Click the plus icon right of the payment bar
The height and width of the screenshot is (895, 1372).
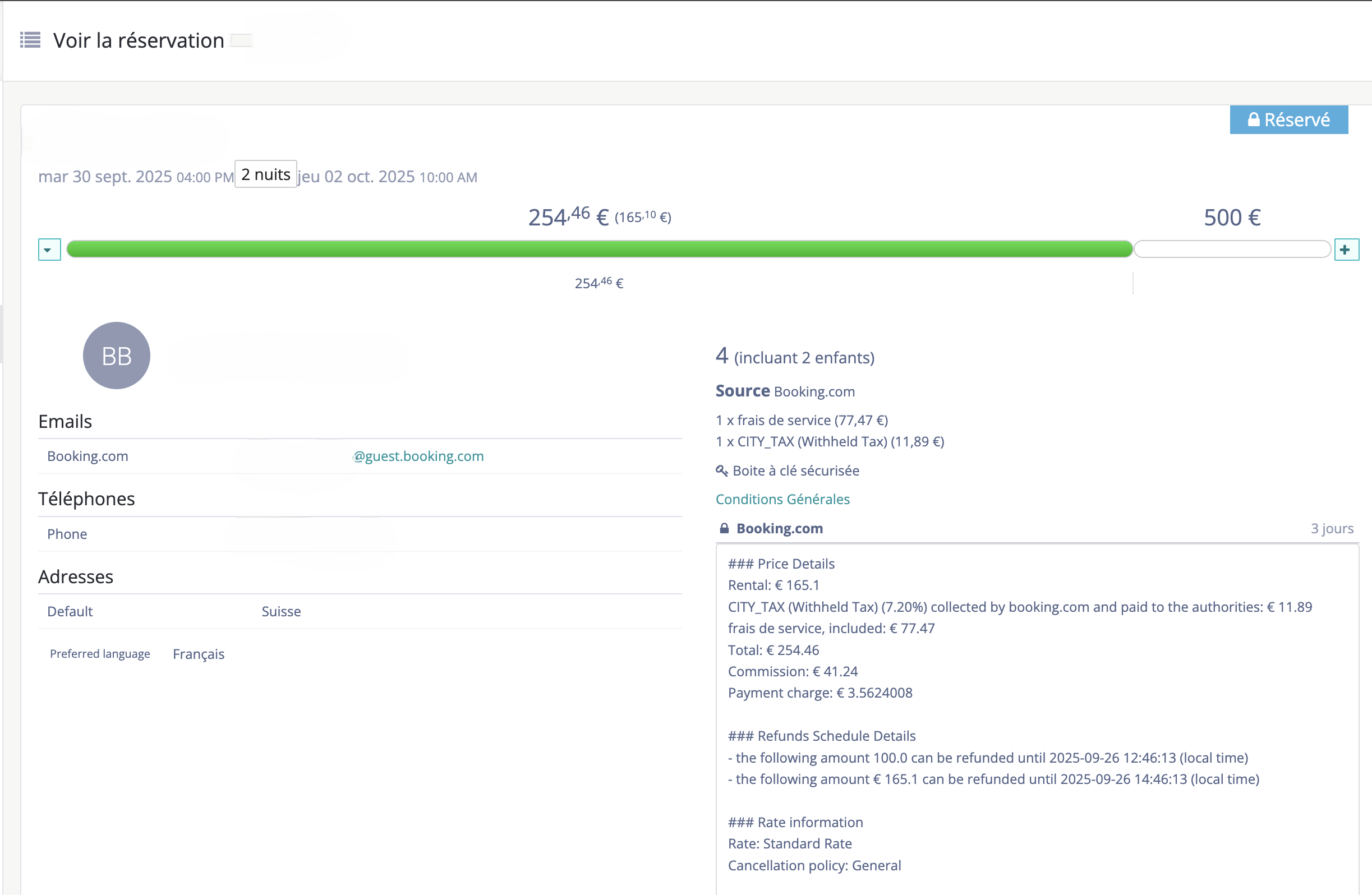(x=1347, y=249)
